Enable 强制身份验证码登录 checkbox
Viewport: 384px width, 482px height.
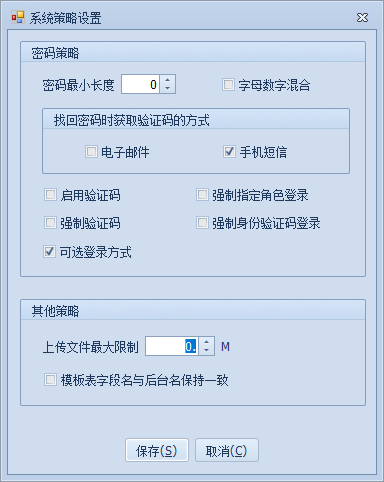click(x=202, y=222)
